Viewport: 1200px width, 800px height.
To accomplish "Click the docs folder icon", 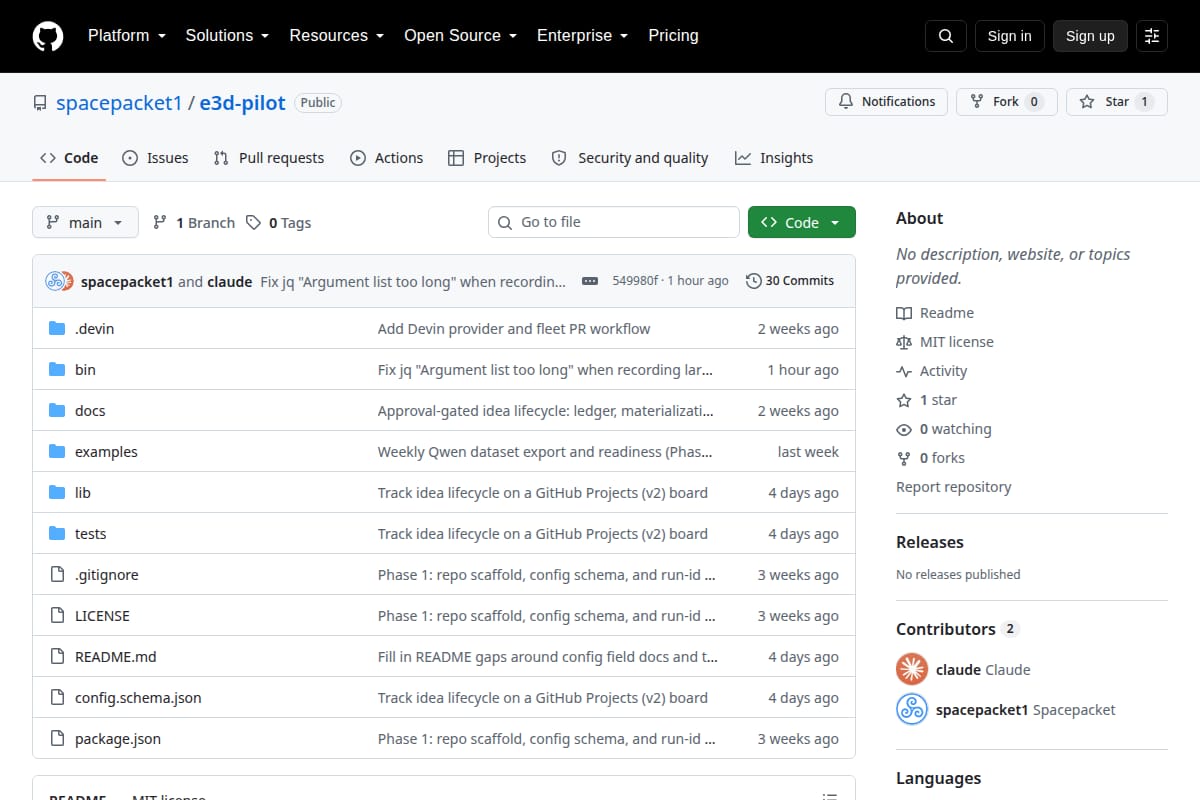I will coord(57,411).
